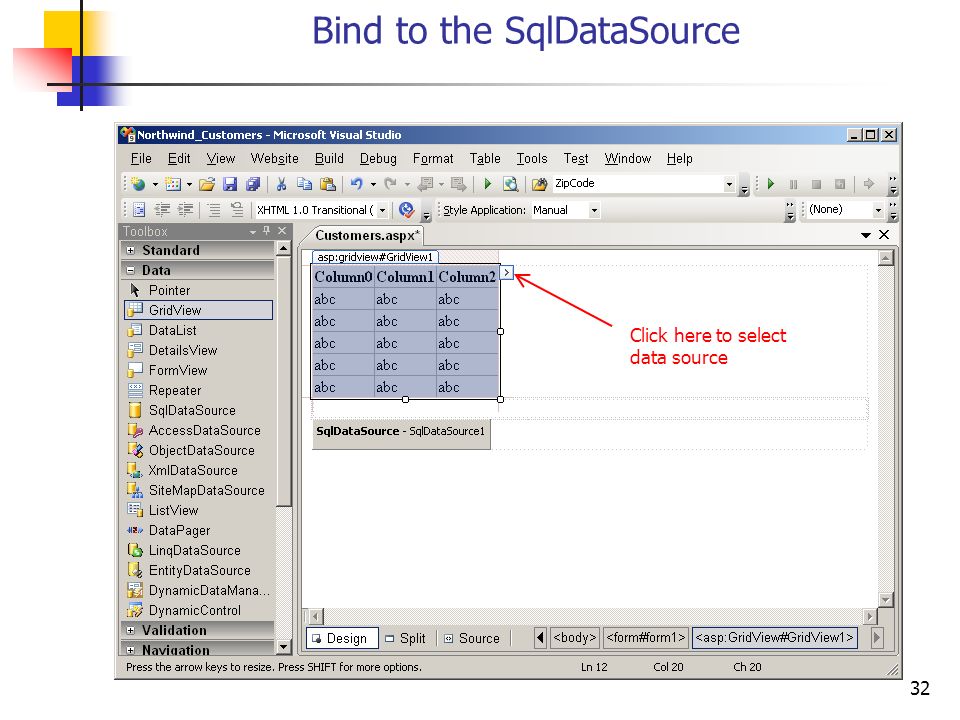This screenshot has height=720, width=960.
Task: Open the GridView smart tag arrow
Action: tap(506, 272)
